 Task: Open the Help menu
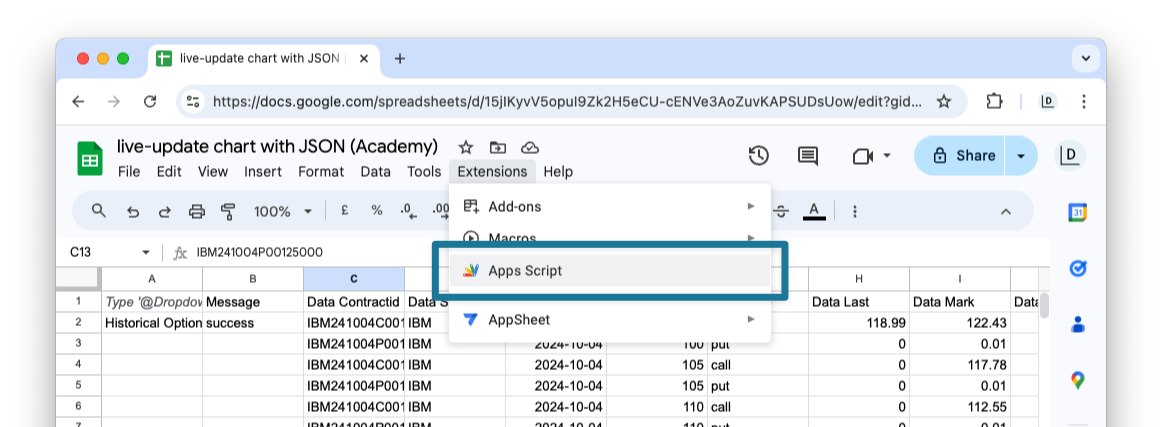point(558,171)
